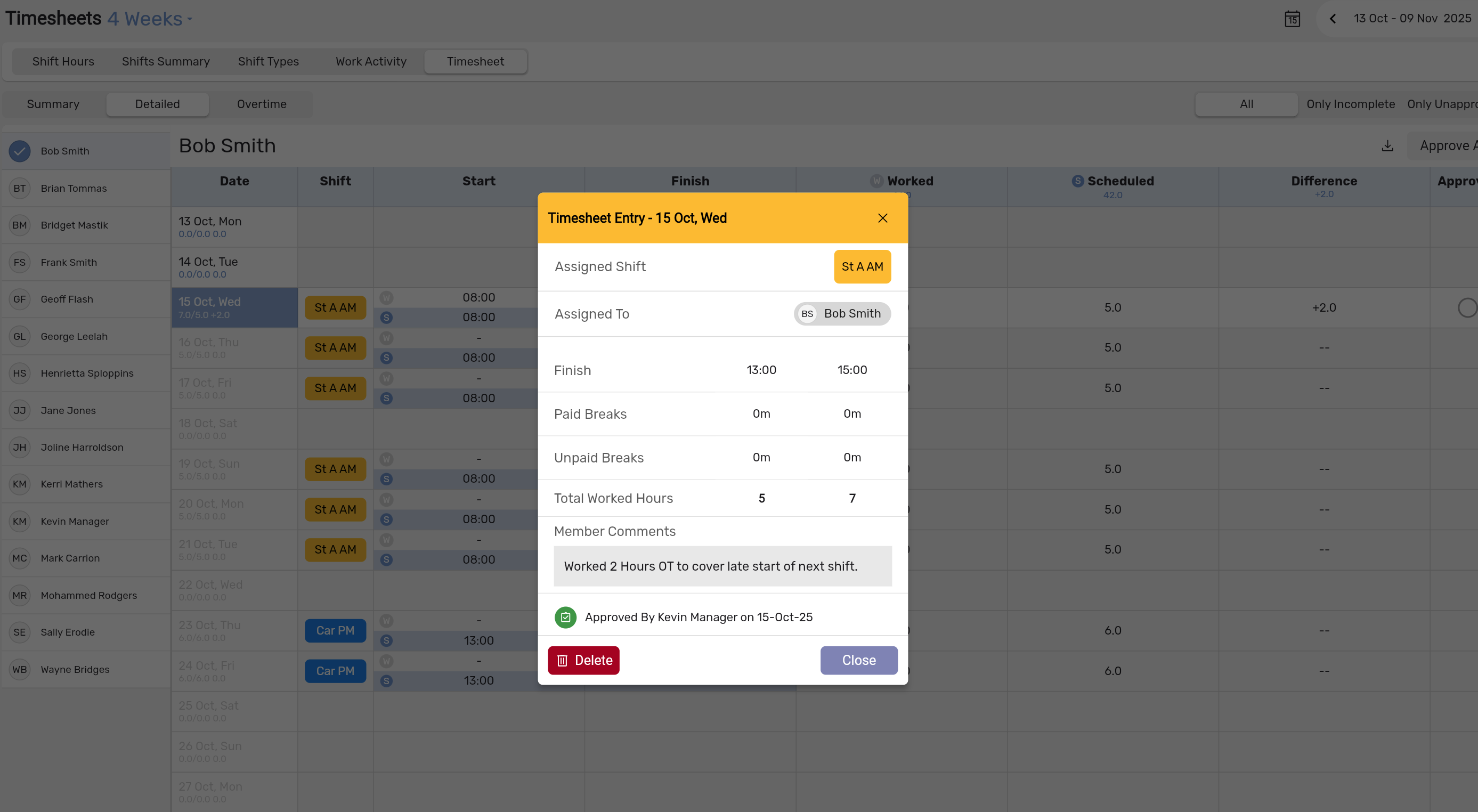Close the Timesheet Entry dialog with X
This screenshot has width=1478, height=812.
882,218
